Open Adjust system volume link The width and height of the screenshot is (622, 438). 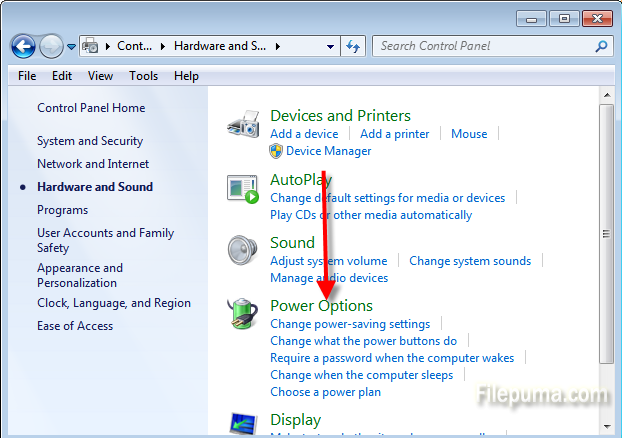pyautogui.click(x=328, y=261)
